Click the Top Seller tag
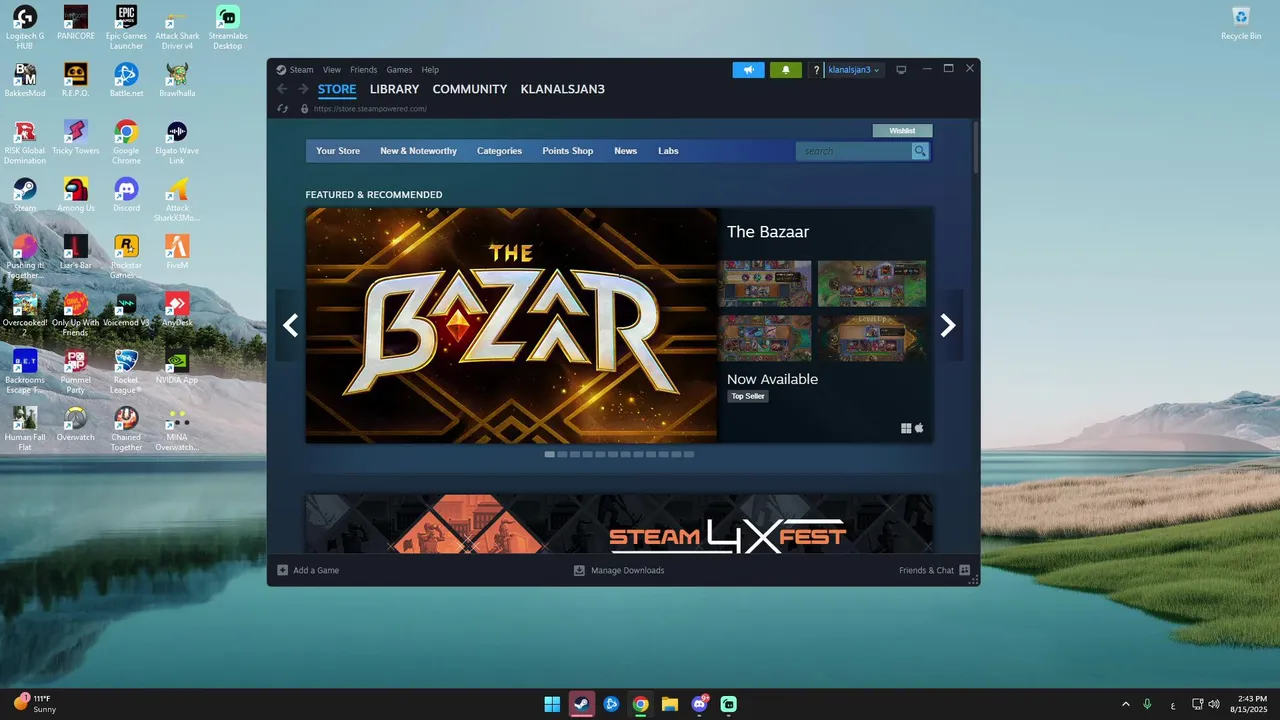The height and width of the screenshot is (720, 1280). coord(748,396)
